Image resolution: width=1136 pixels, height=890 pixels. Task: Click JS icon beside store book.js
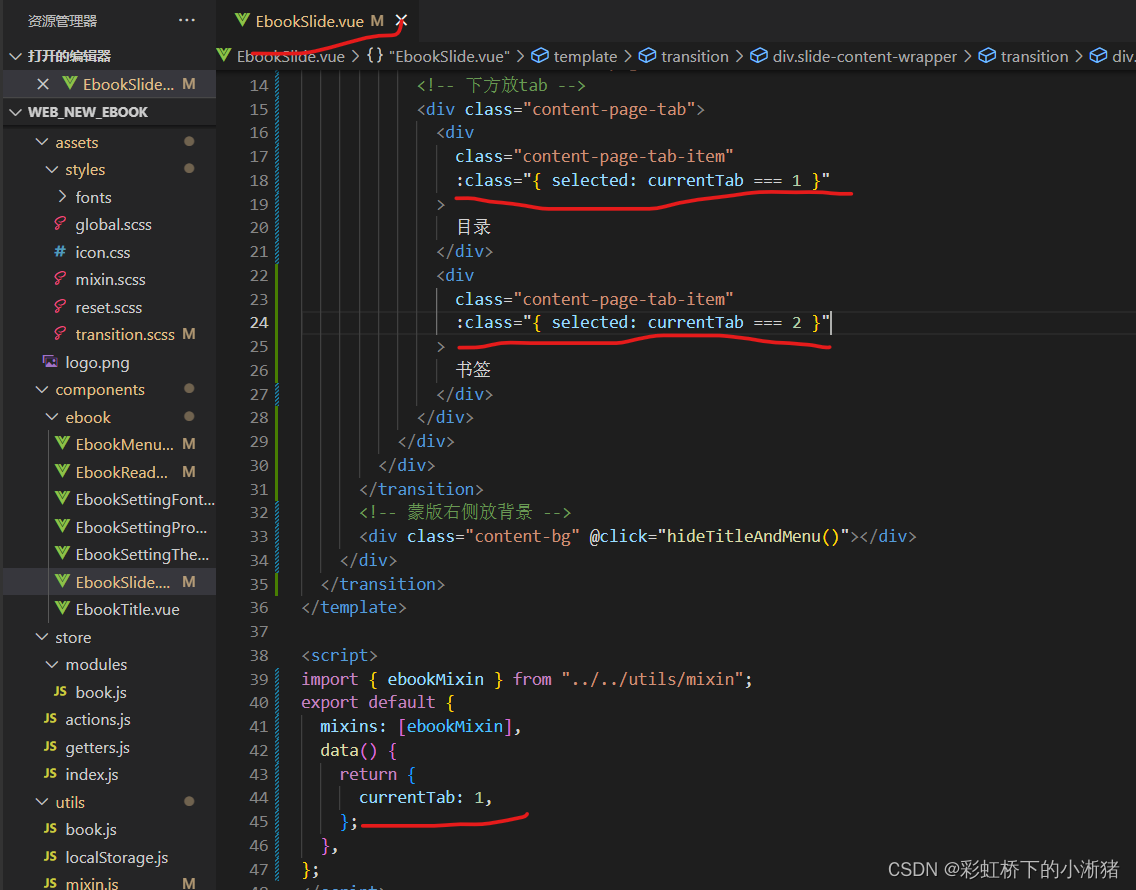[60, 692]
